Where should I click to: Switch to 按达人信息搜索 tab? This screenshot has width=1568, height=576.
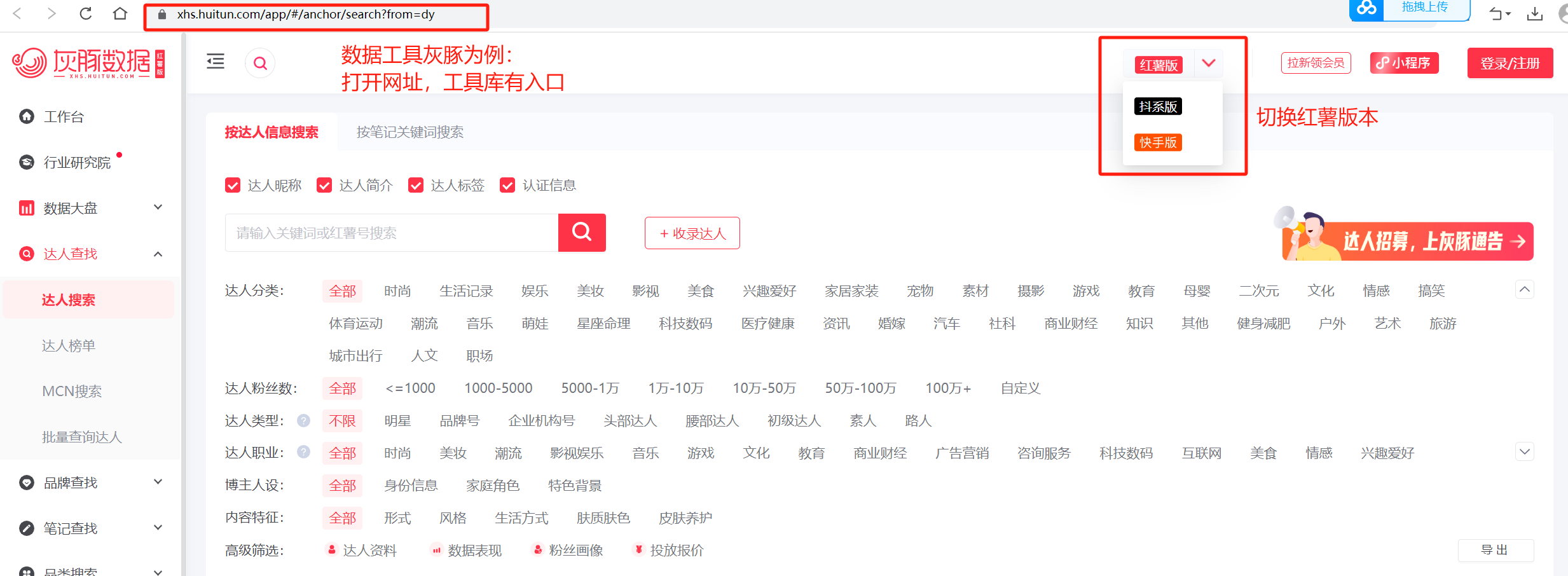coord(272,132)
